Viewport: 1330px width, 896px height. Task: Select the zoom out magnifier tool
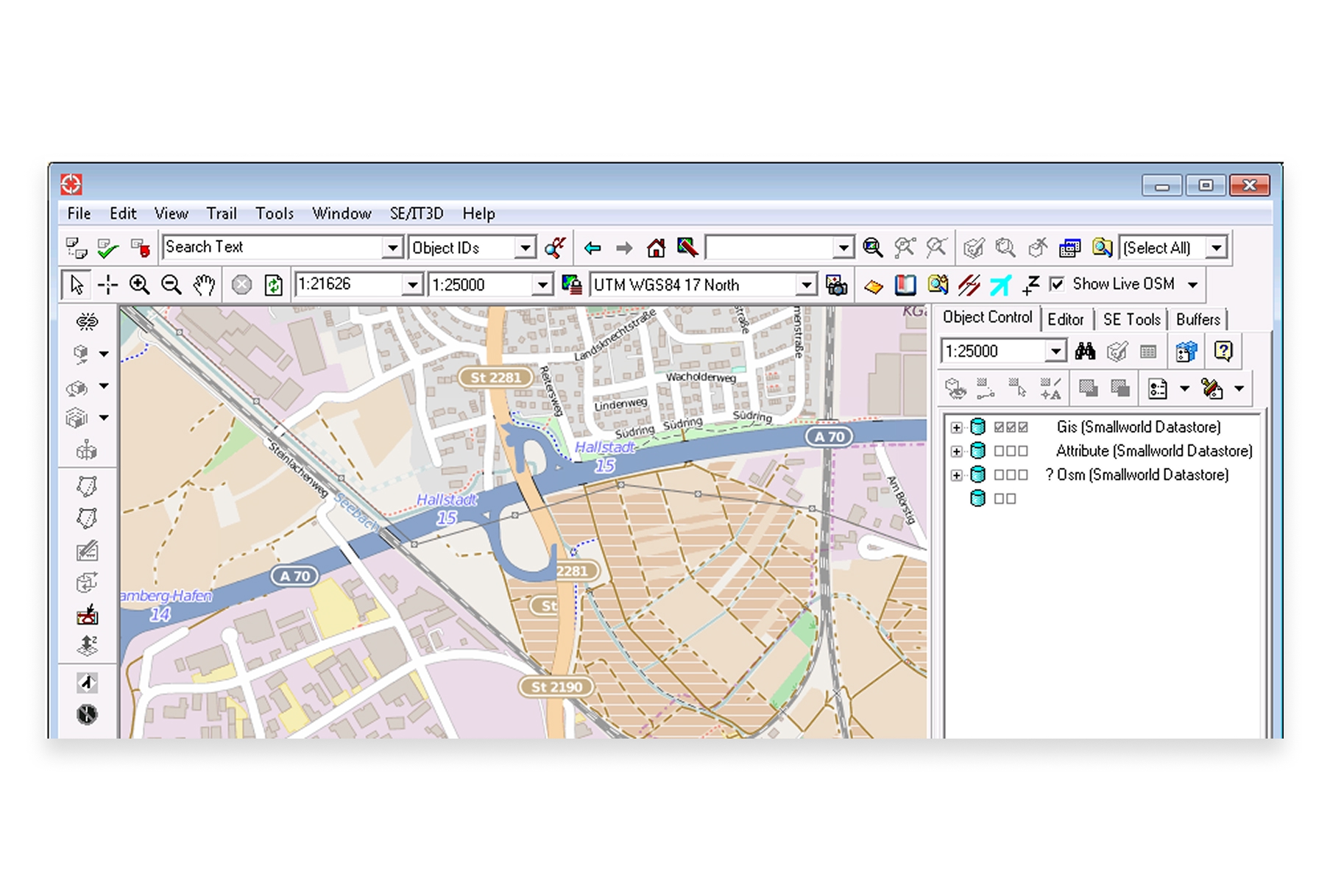171,285
